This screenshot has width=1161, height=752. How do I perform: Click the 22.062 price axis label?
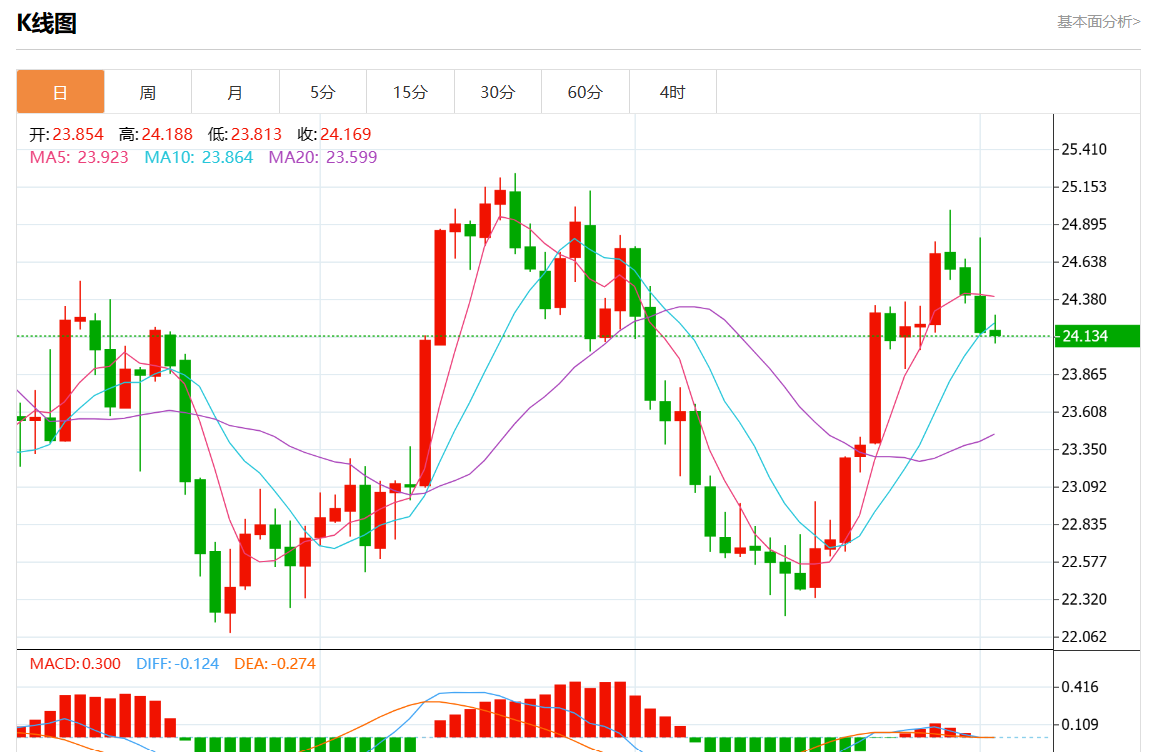click(1084, 637)
